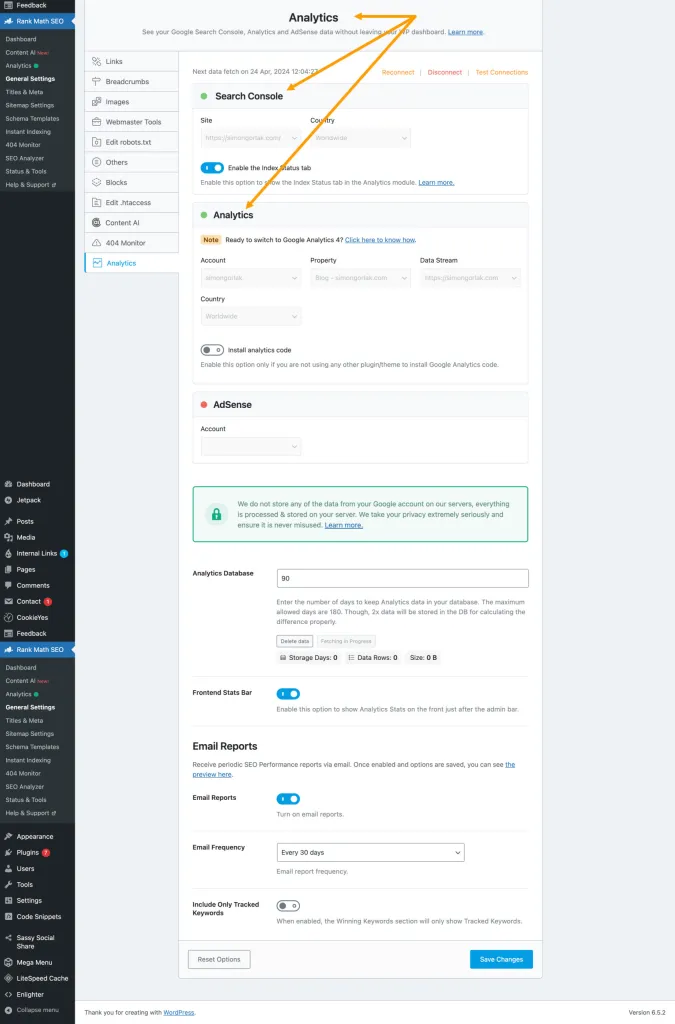Screen dimensions: 675x1024
Task: Focus the Analytics Database days field
Action: coord(402,579)
